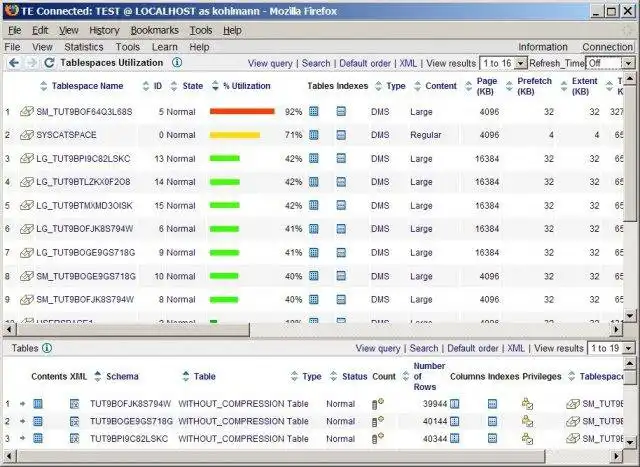Open tables icon for SM_TUT9BOF64Q3L68S row
This screenshot has width=640, height=467.
click(313, 111)
